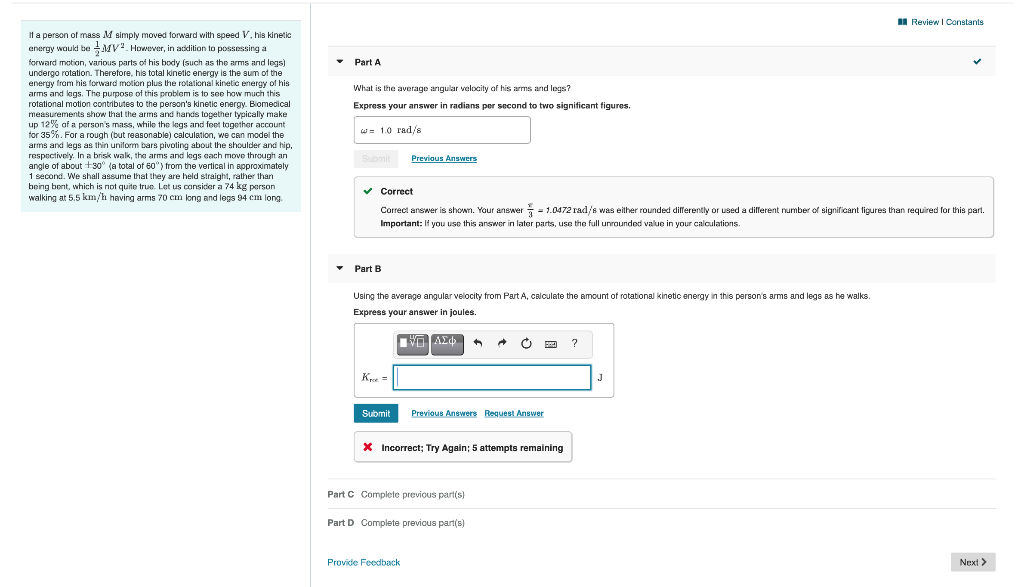This screenshot has width=1024, height=587.
Task: Open Request Answer for Part B
Action: (x=514, y=413)
